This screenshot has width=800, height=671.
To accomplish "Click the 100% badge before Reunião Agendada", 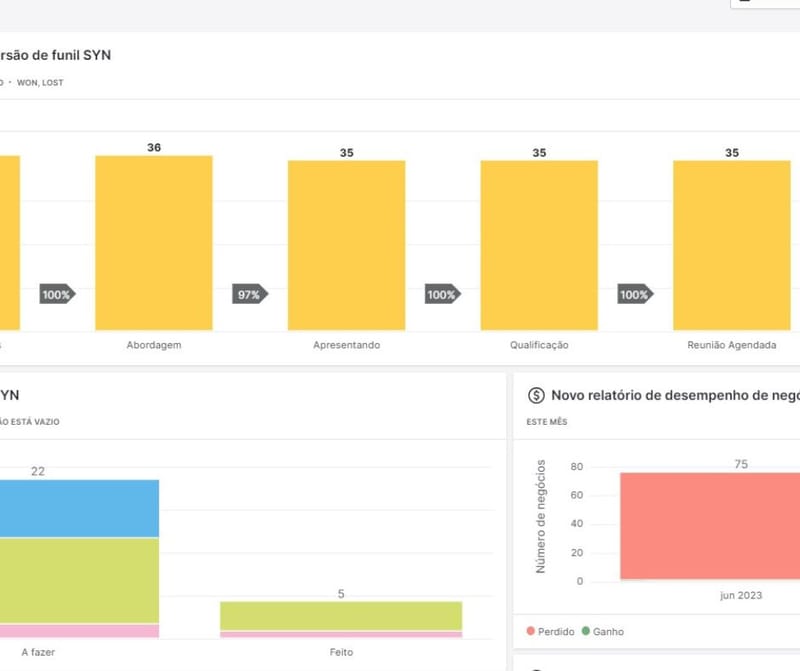I will click(x=635, y=295).
